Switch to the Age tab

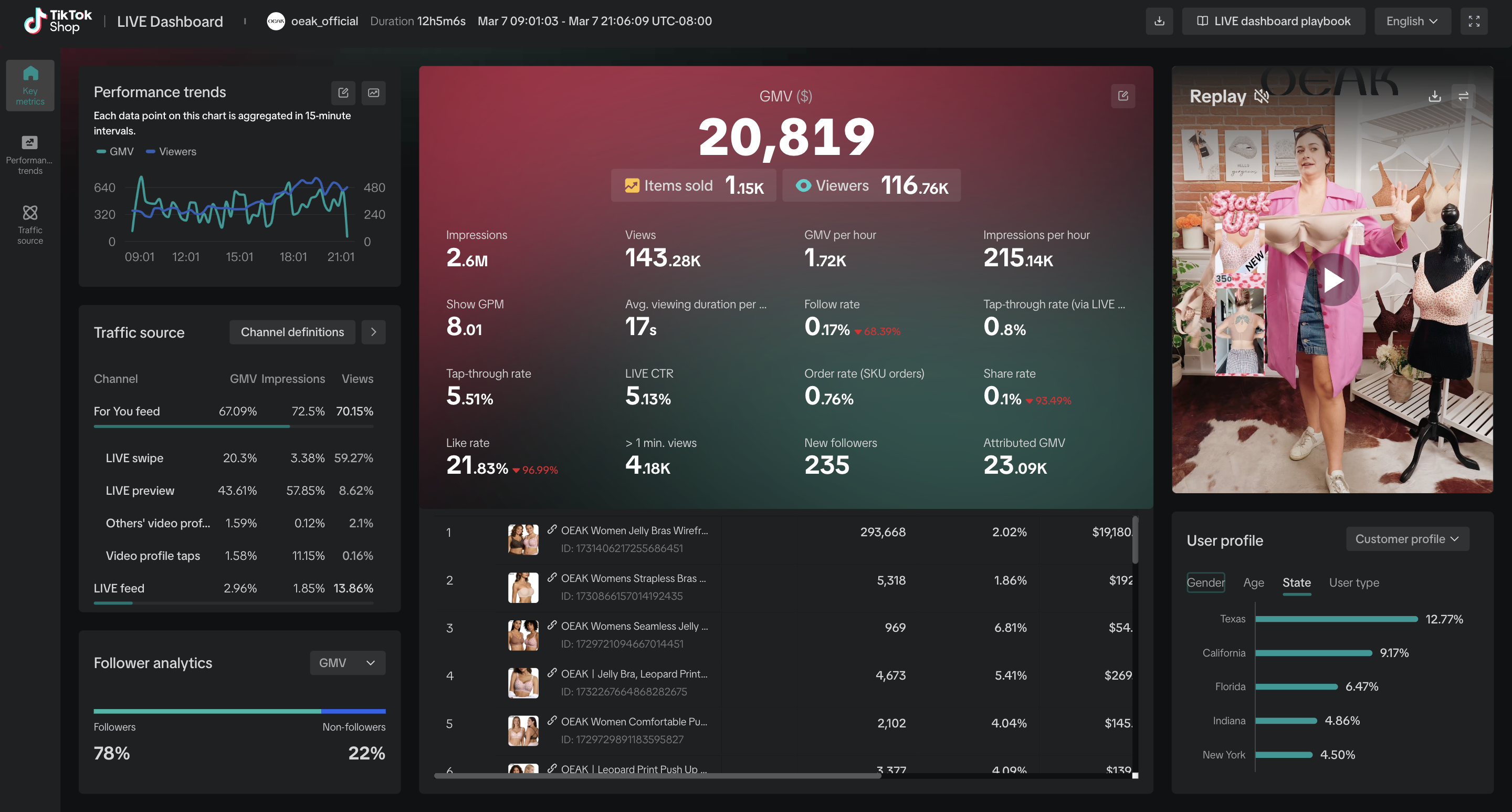coord(1253,582)
